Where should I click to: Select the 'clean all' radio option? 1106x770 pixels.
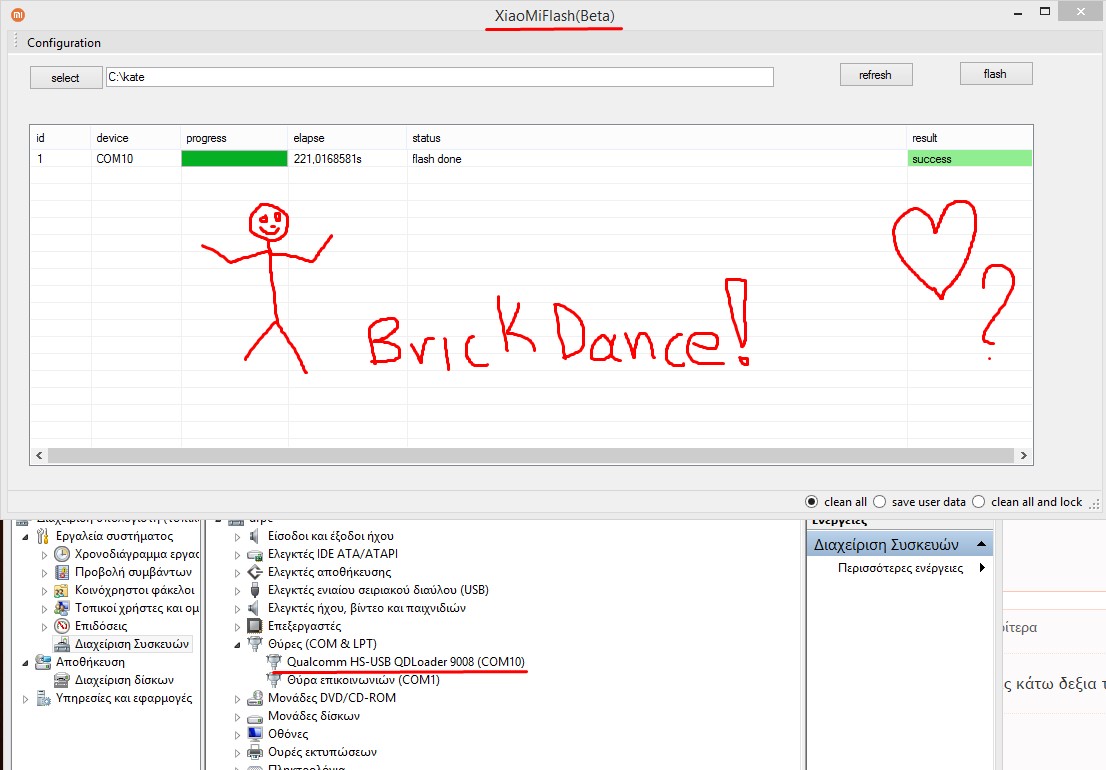(x=812, y=502)
